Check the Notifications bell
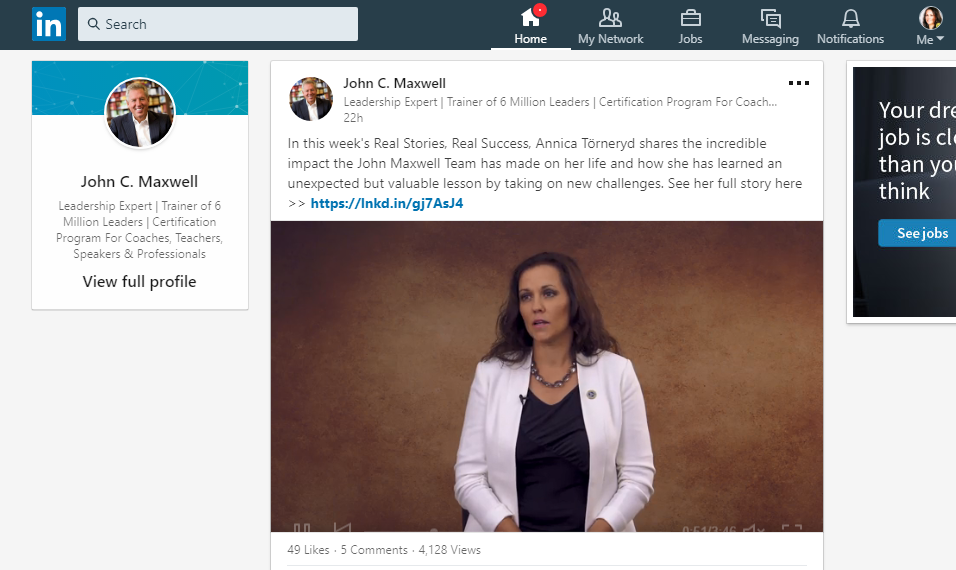 [851, 26]
